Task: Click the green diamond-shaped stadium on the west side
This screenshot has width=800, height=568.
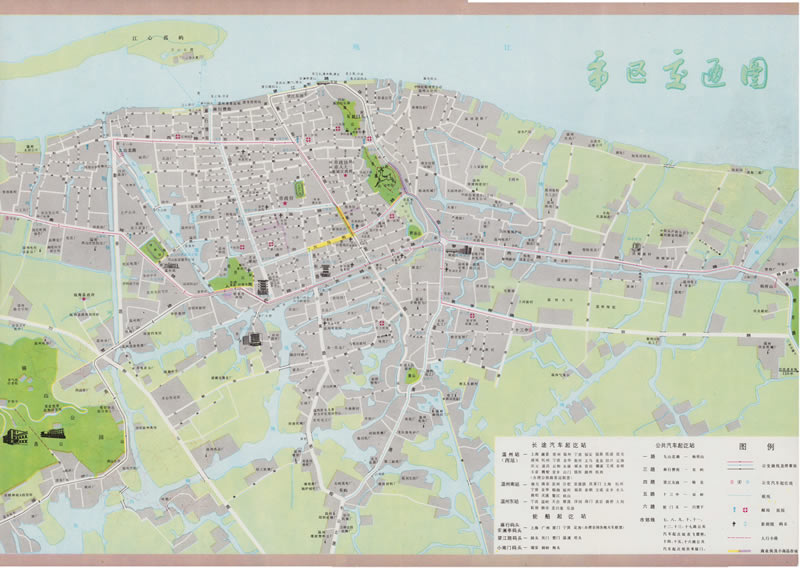Action: 153,249
